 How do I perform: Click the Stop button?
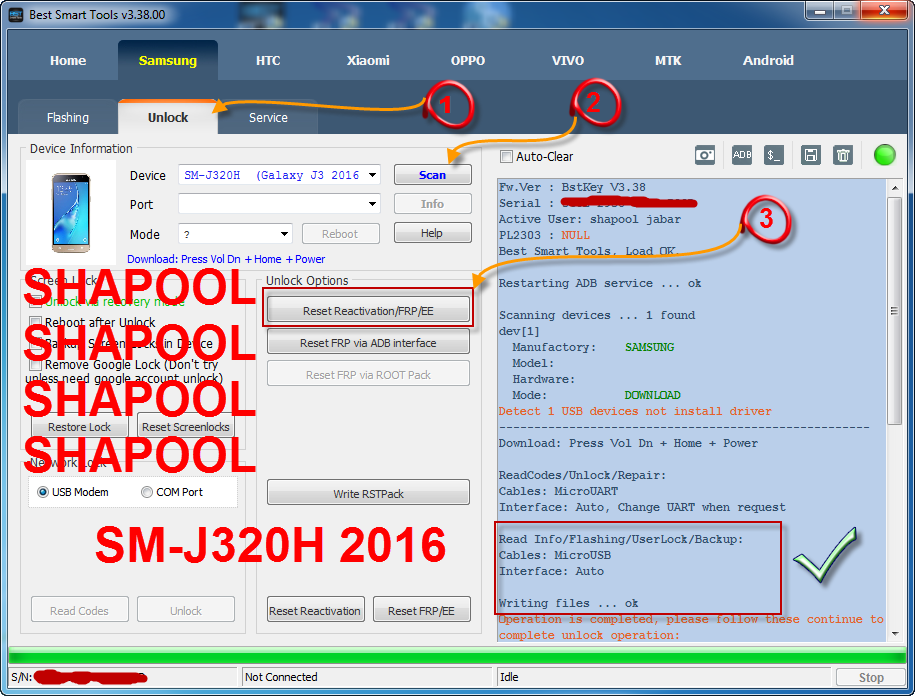pos(871,677)
